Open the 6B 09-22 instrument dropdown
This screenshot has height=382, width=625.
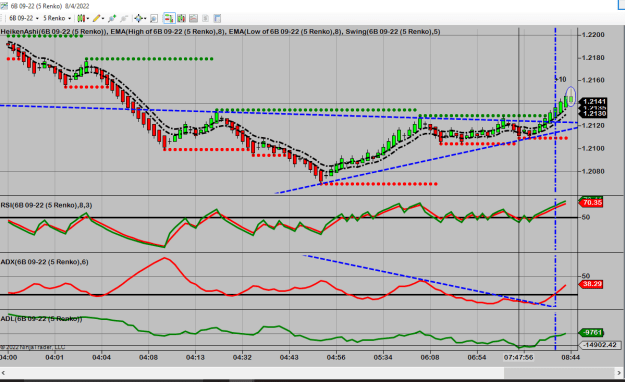point(24,18)
